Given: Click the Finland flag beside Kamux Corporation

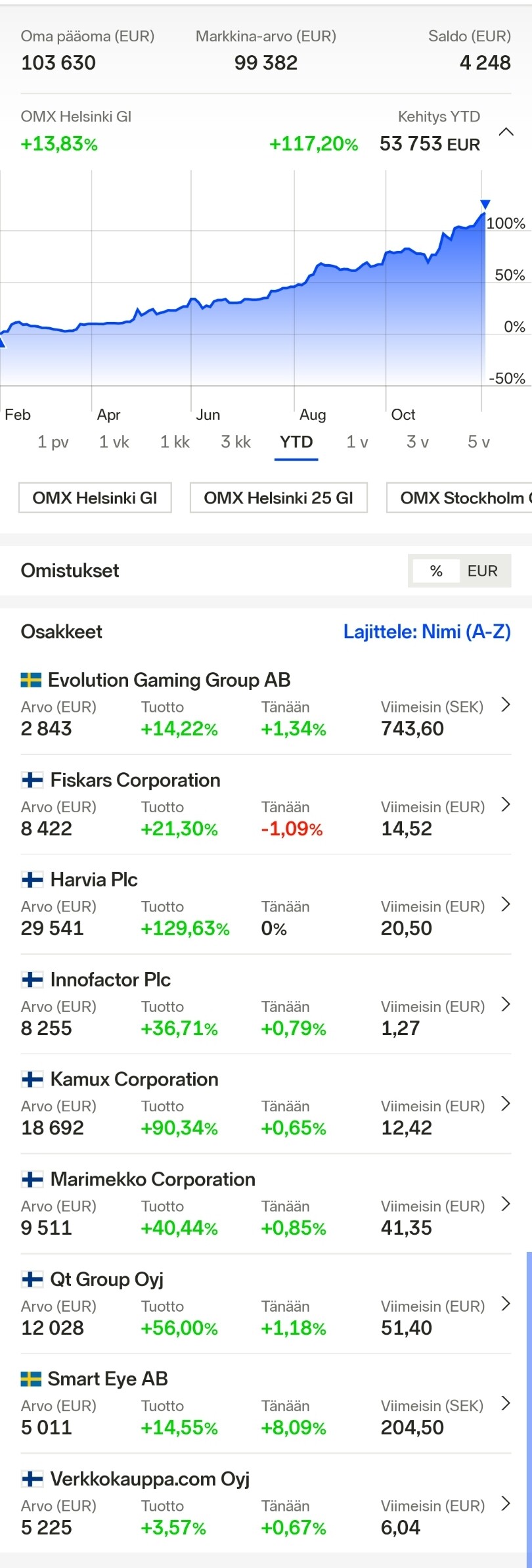Looking at the screenshot, I should click(32, 1079).
